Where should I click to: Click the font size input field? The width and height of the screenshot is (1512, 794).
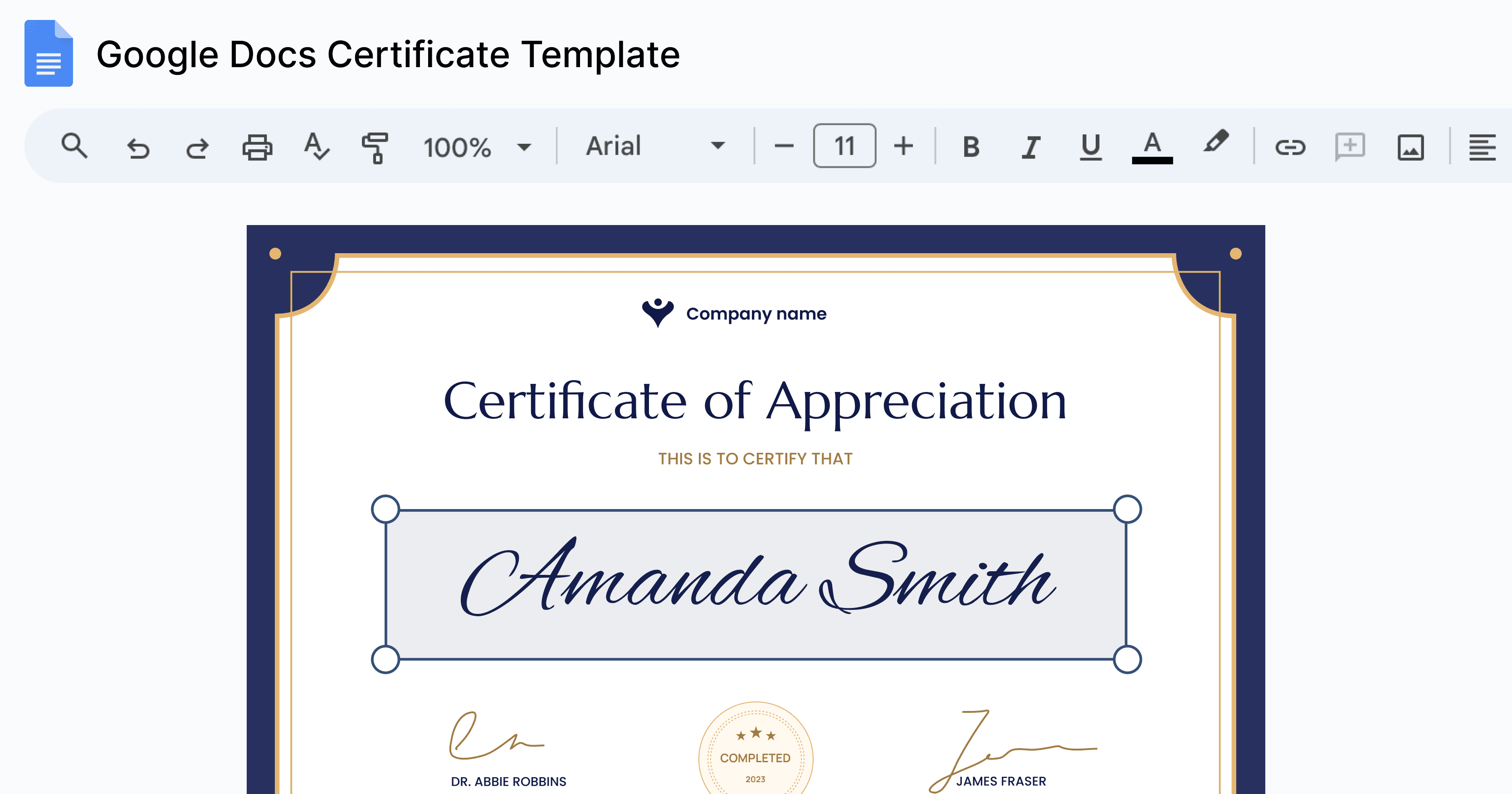[x=844, y=146]
